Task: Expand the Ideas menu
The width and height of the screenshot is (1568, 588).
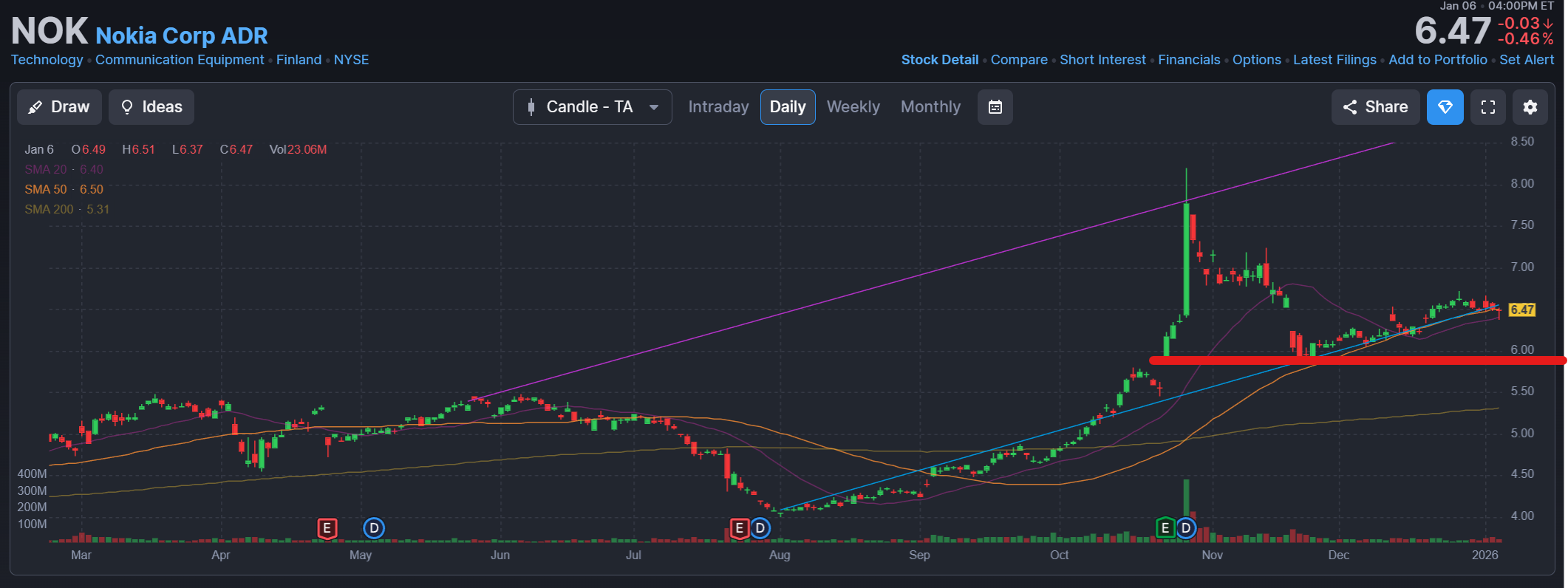Action: pos(151,107)
